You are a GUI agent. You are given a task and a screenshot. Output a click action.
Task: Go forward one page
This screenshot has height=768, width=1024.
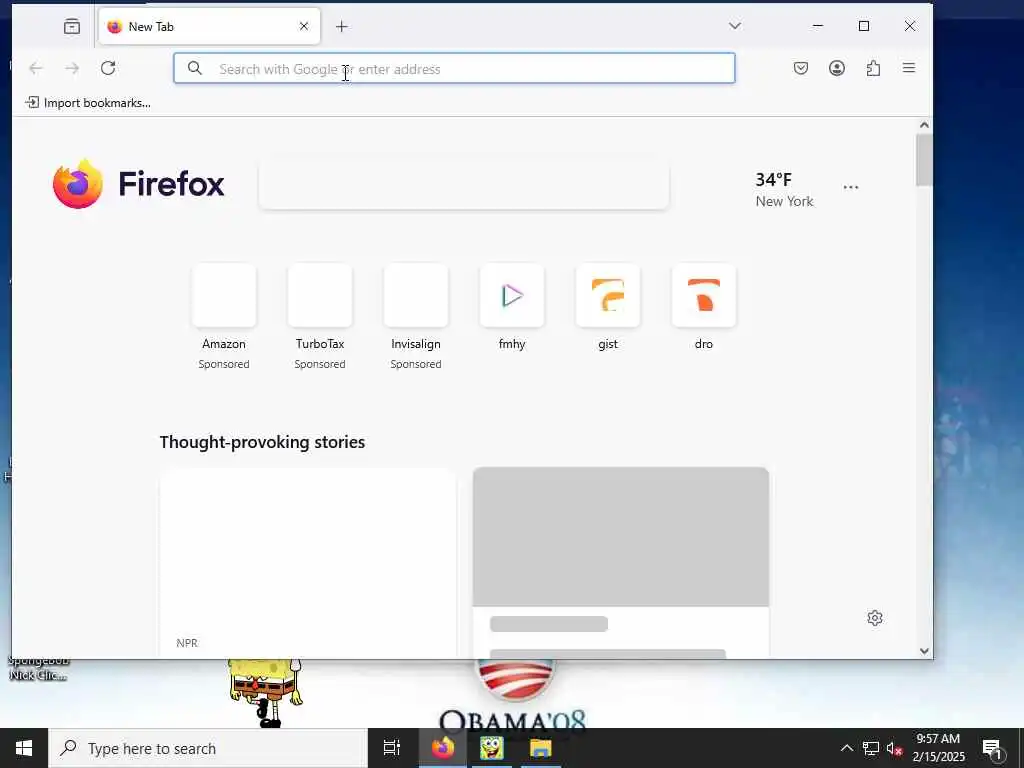click(x=72, y=68)
